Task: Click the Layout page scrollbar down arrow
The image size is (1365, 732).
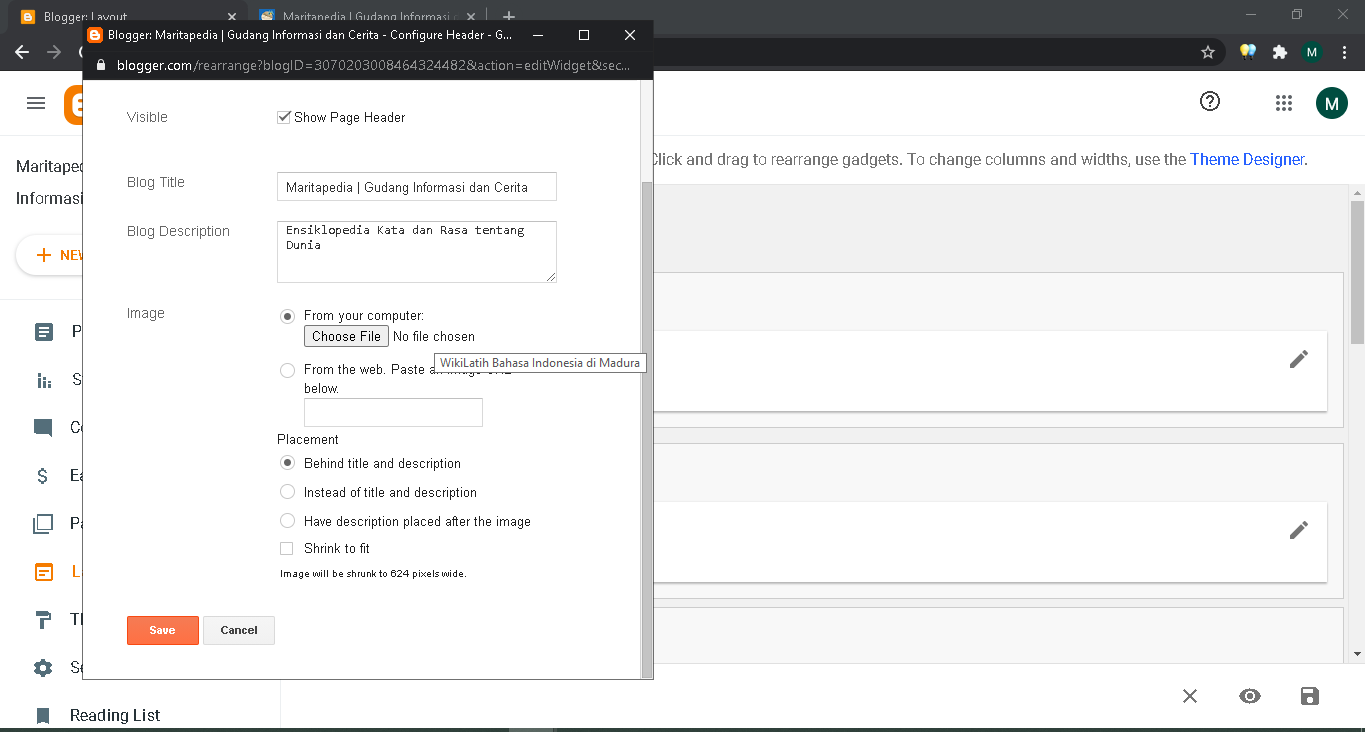Action: click(x=1357, y=654)
